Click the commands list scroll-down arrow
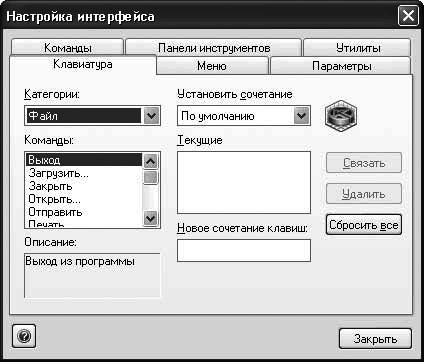Screen dimensions: 424x362 coord(150,218)
